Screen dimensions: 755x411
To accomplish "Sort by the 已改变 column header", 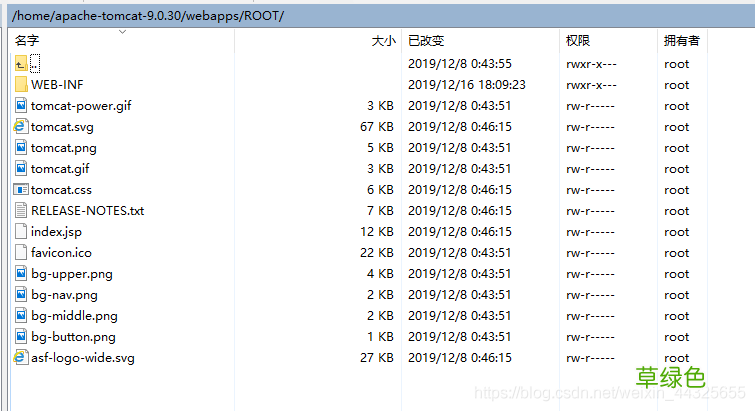I will click(426, 41).
